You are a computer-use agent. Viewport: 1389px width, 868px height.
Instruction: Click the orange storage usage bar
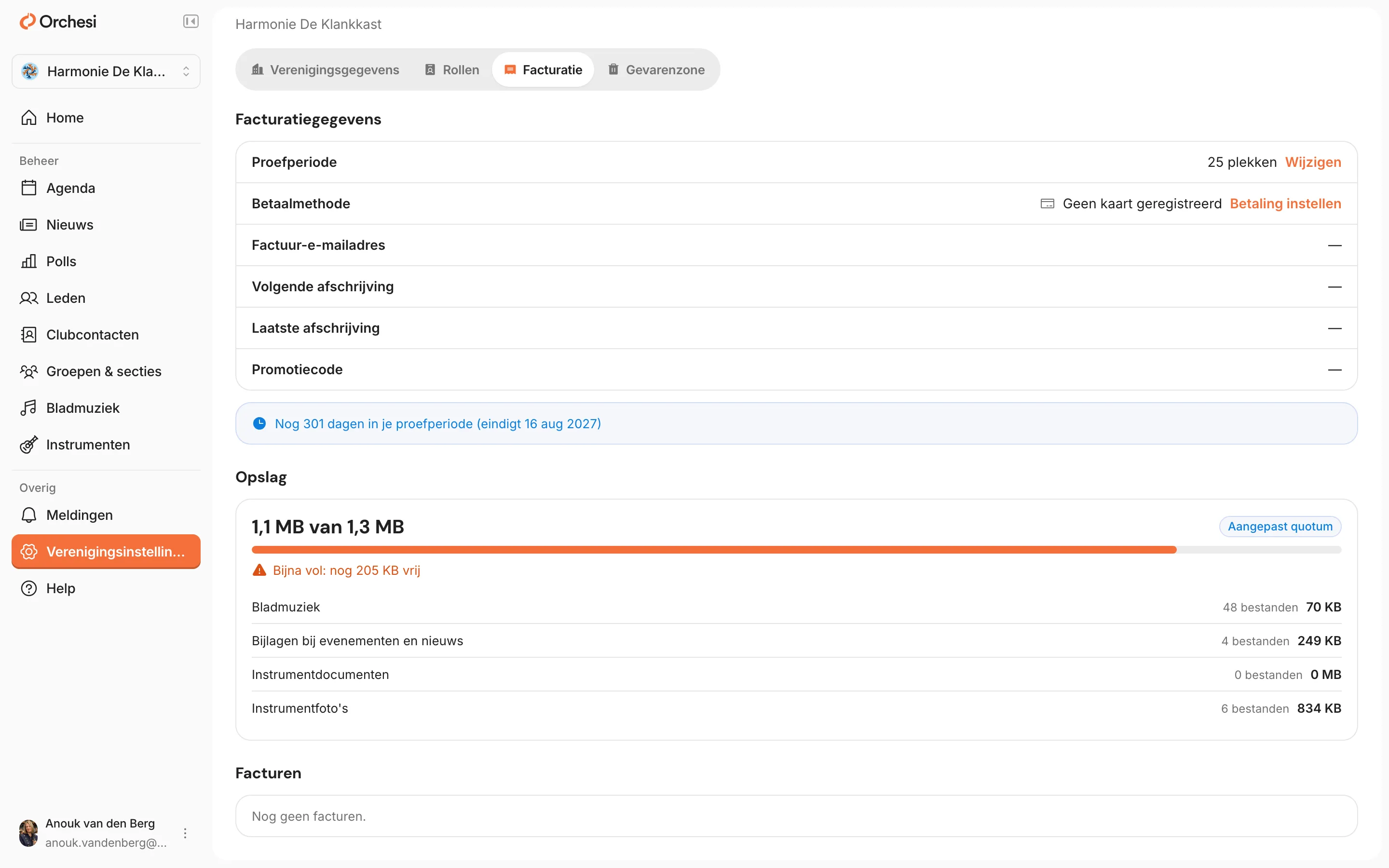tap(714, 550)
